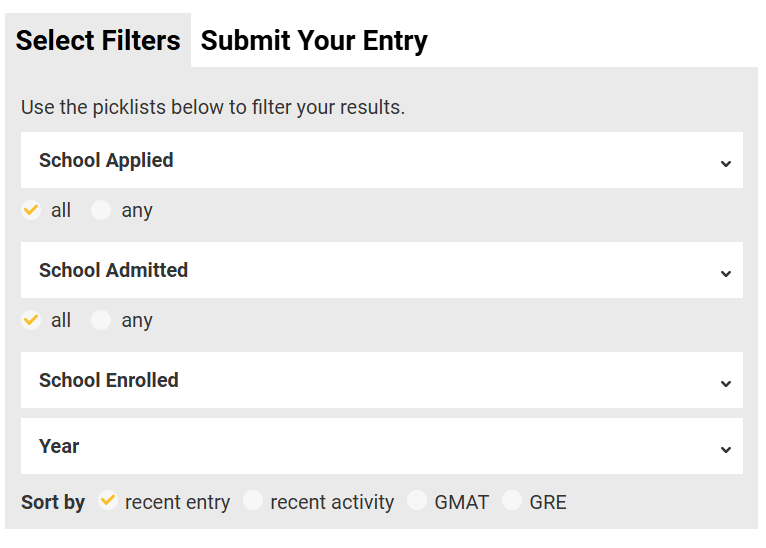Sort results by GRE
Viewport: 766px width, 548px height.
pos(513,501)
